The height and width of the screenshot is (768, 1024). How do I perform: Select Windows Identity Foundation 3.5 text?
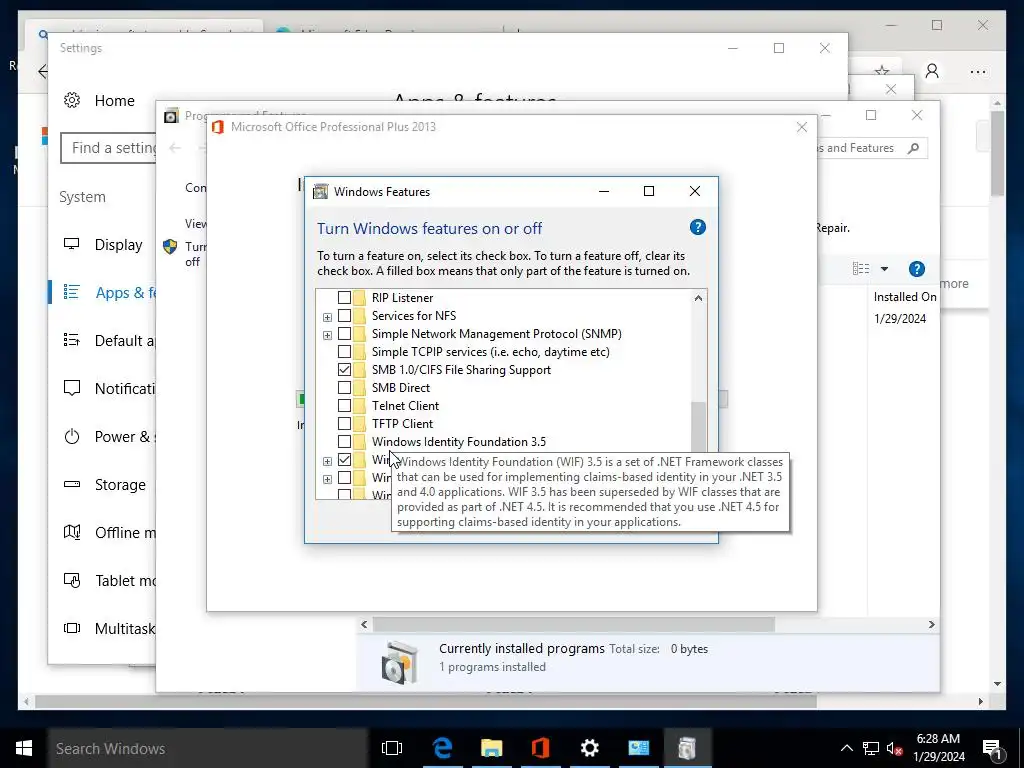[459, 442]
